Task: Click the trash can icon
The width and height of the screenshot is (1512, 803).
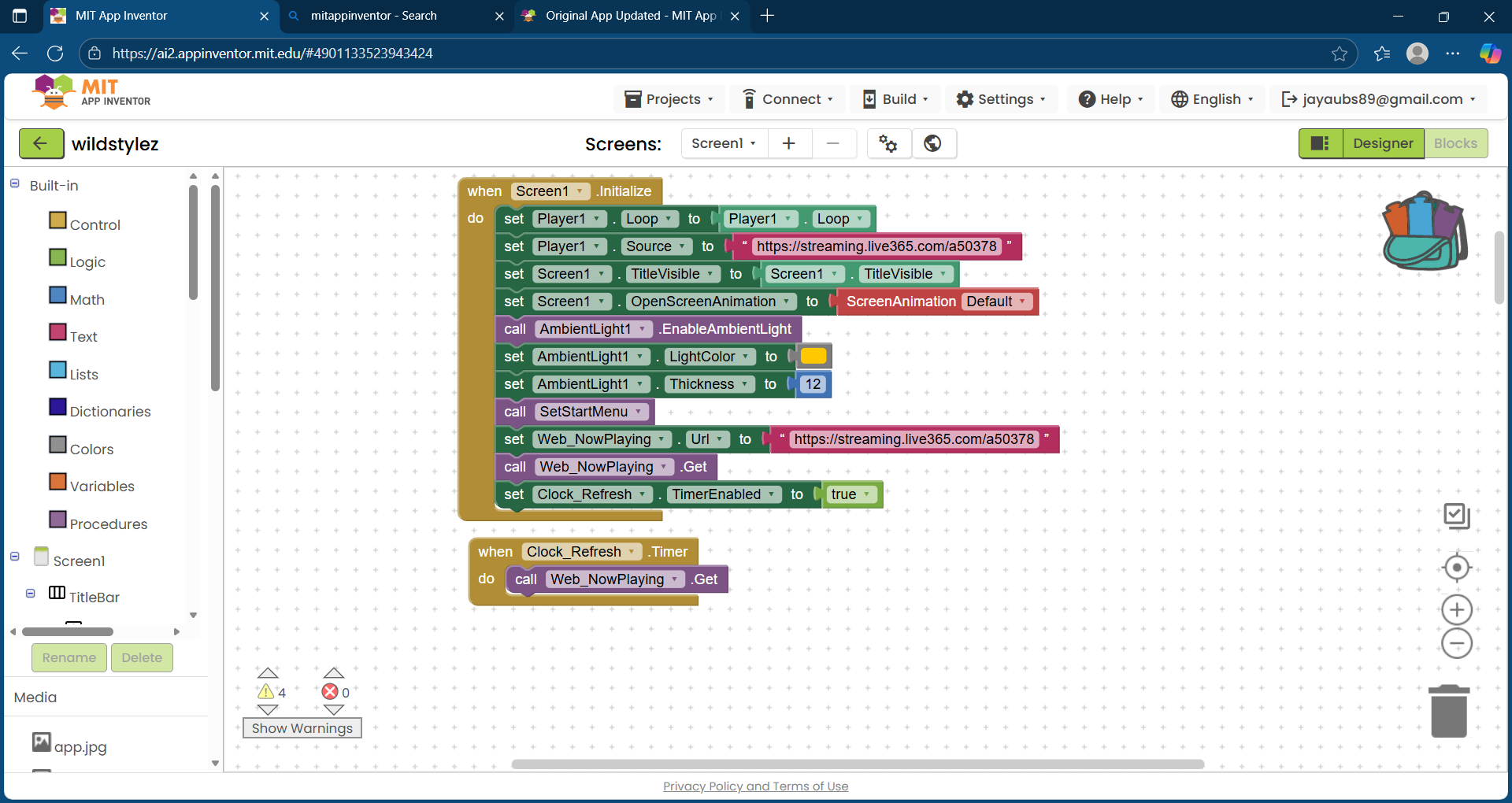Action: coord(1448,711)
